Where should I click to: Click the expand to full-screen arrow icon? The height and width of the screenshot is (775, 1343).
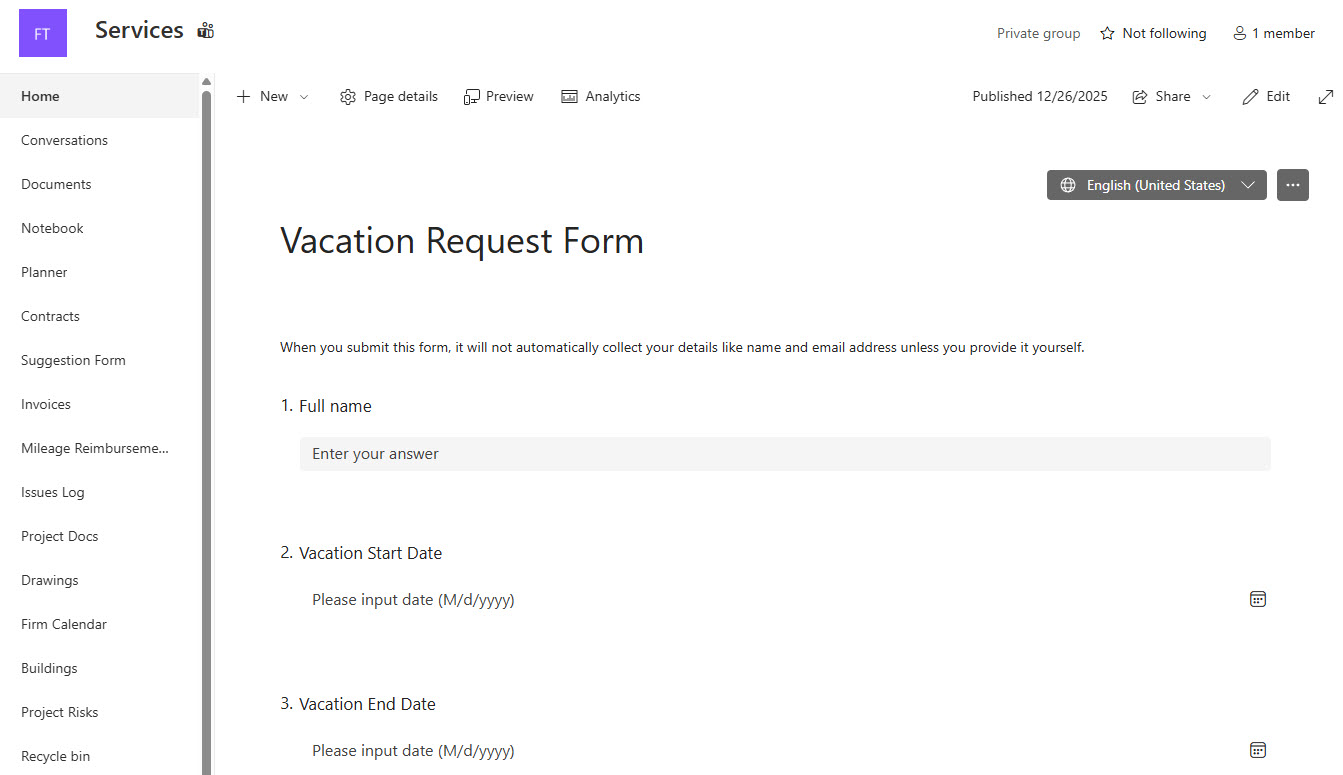click(x=1326, y=97)
